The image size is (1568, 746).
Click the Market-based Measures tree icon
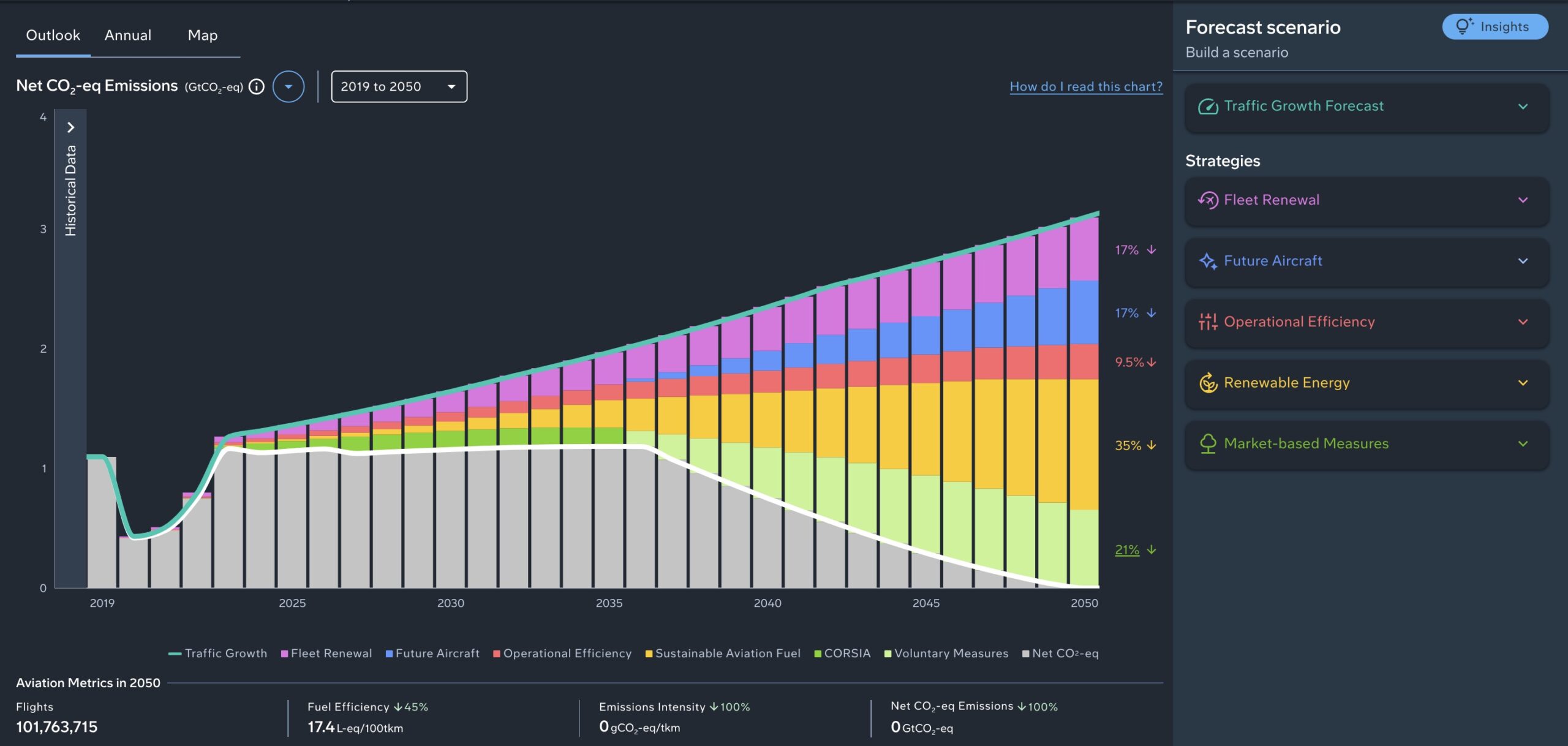coord(1208,443)
